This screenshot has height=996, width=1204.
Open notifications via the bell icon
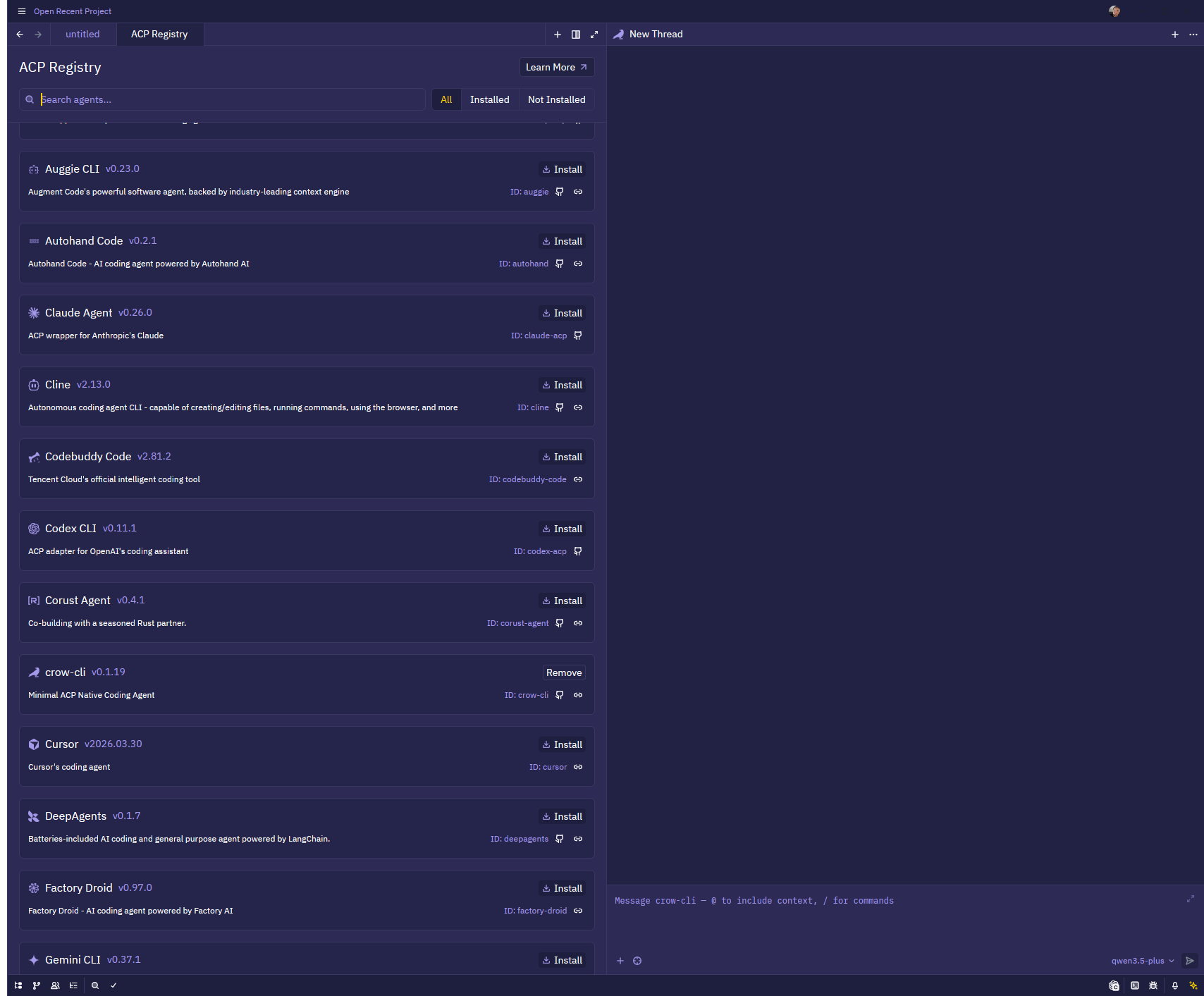click(x=1174, y=985)
